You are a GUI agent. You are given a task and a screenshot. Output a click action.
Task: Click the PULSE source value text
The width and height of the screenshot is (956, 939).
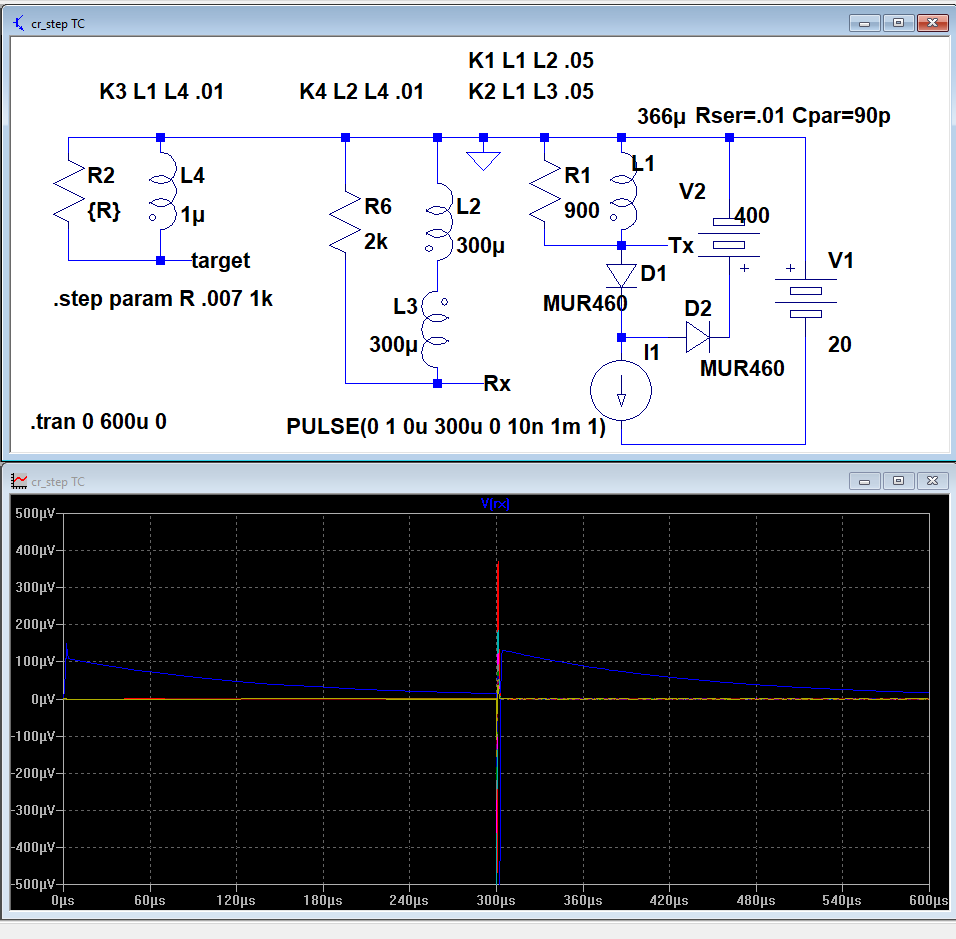(446, 426)
